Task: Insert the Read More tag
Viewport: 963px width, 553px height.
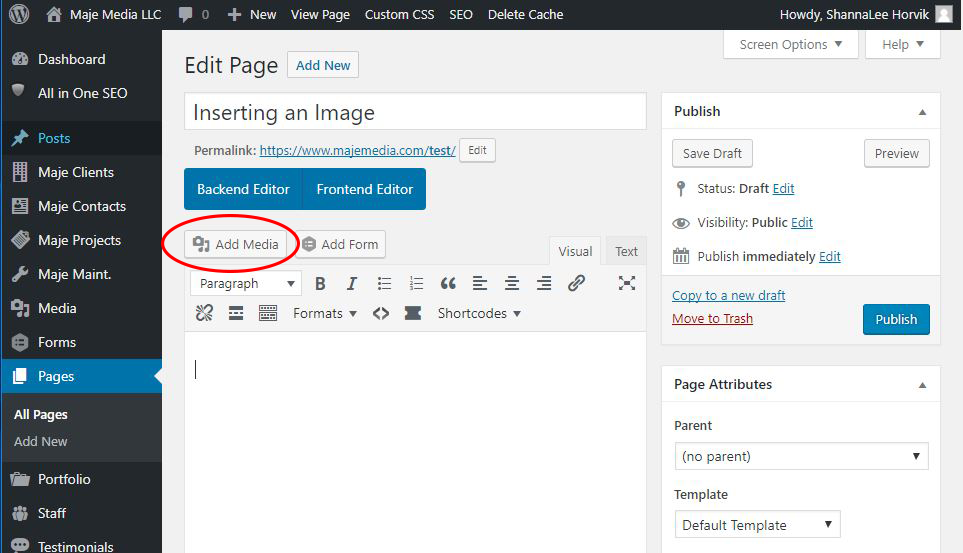Action: tap(236, 313)
